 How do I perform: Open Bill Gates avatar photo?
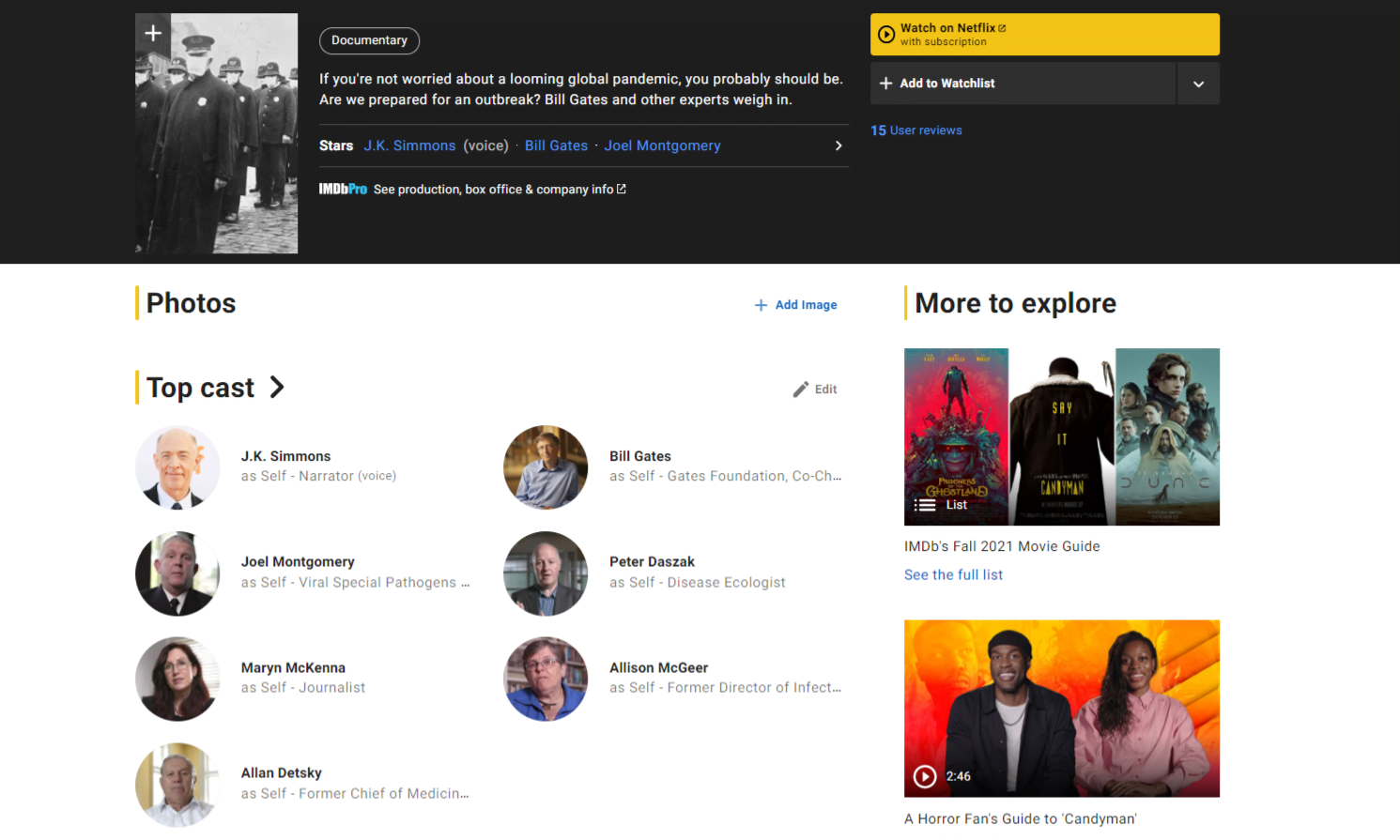546,467
